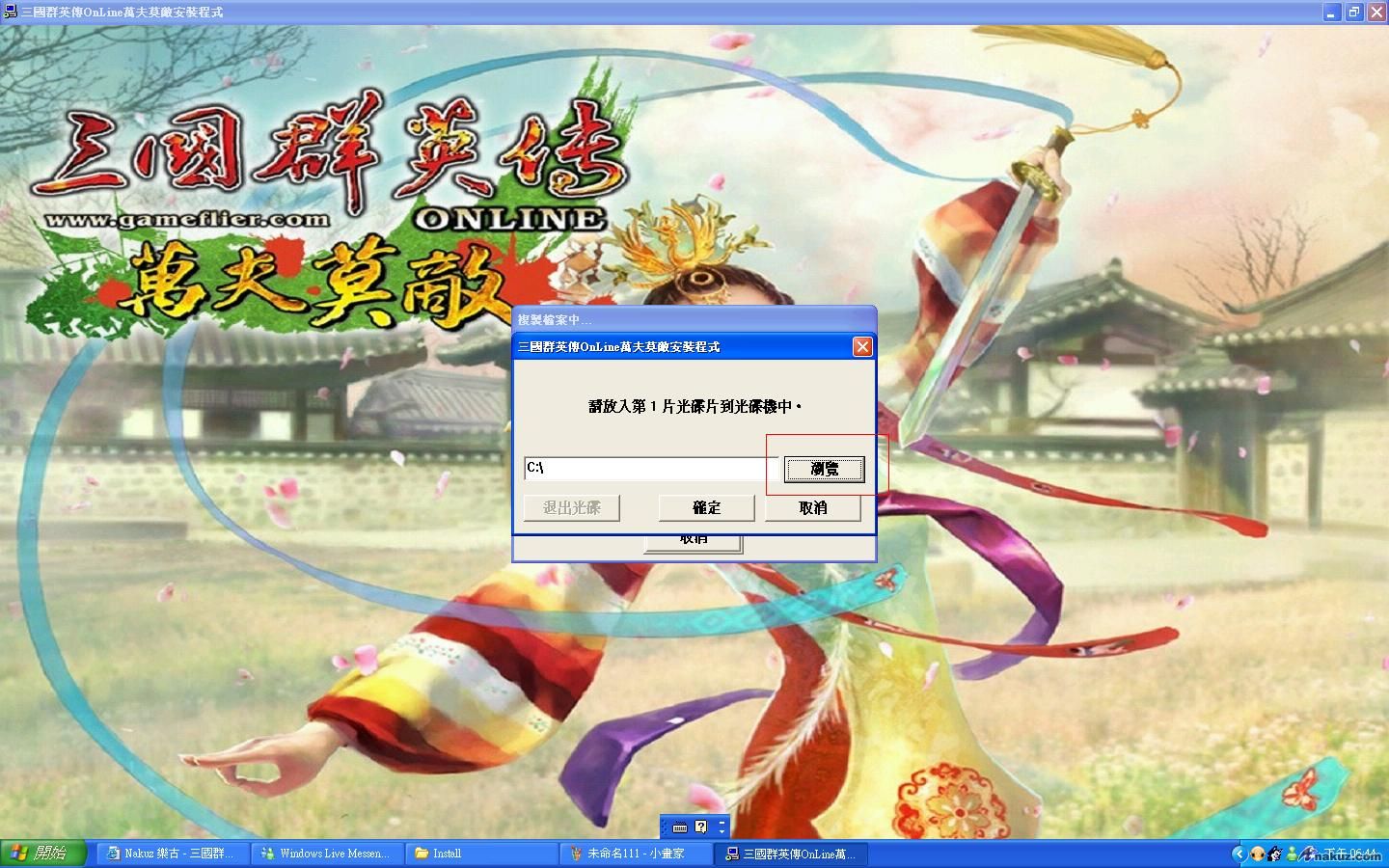1389x868 pixels.
Task: Click 取消 in the insert-disc dialog
Action: coord(812,507)
